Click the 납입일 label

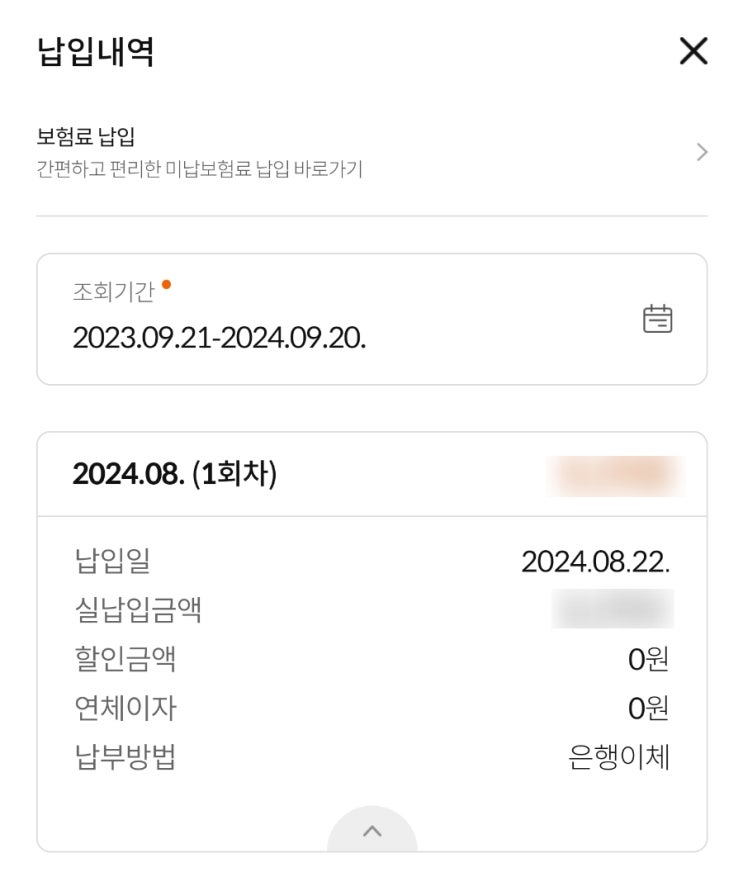click(x=112, y=560)
